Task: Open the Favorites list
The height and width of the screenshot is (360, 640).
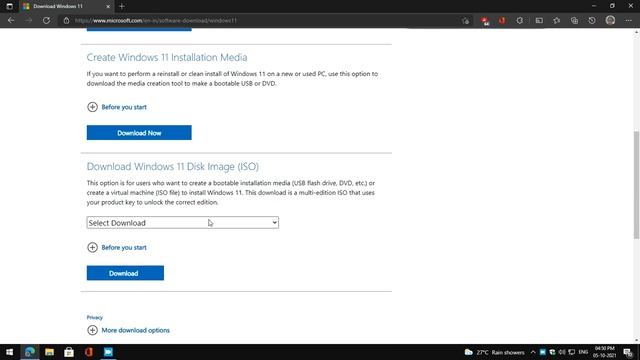Action: point(557,20)
